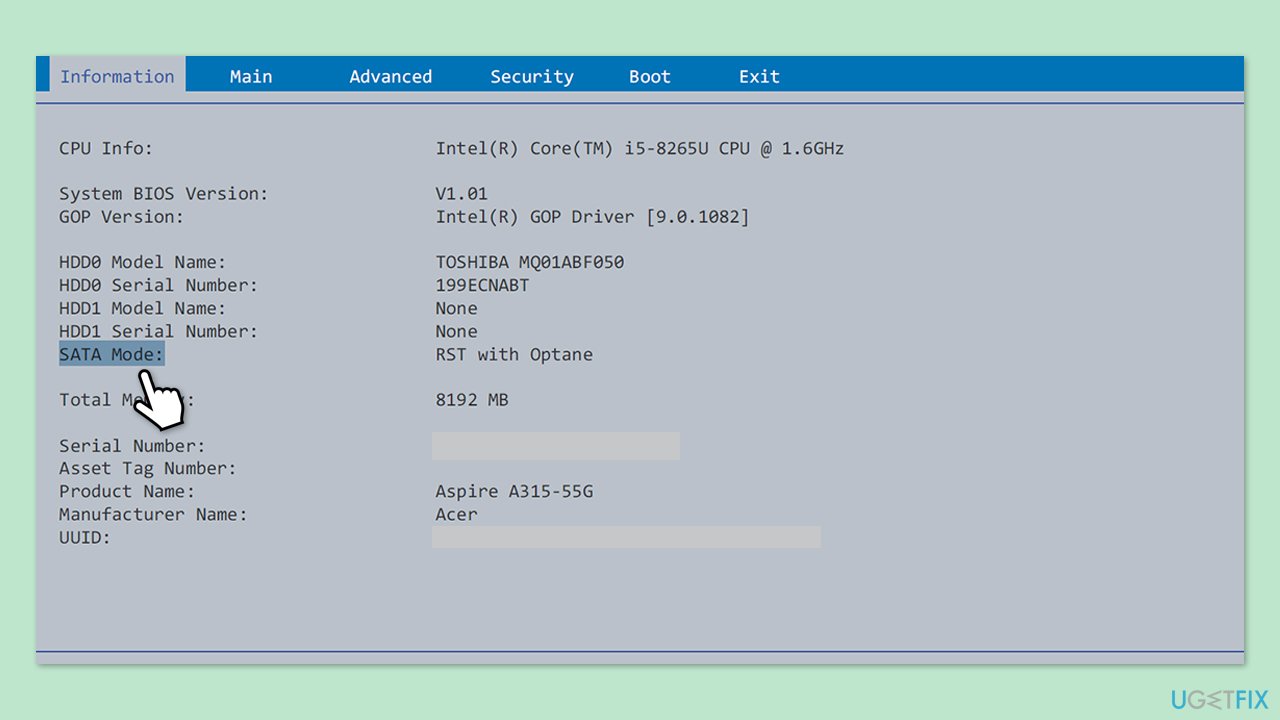The width and height of the screenshot is (1280, 720).
Task: Select the blurred UUID field
Action: [x=626, y=537]
